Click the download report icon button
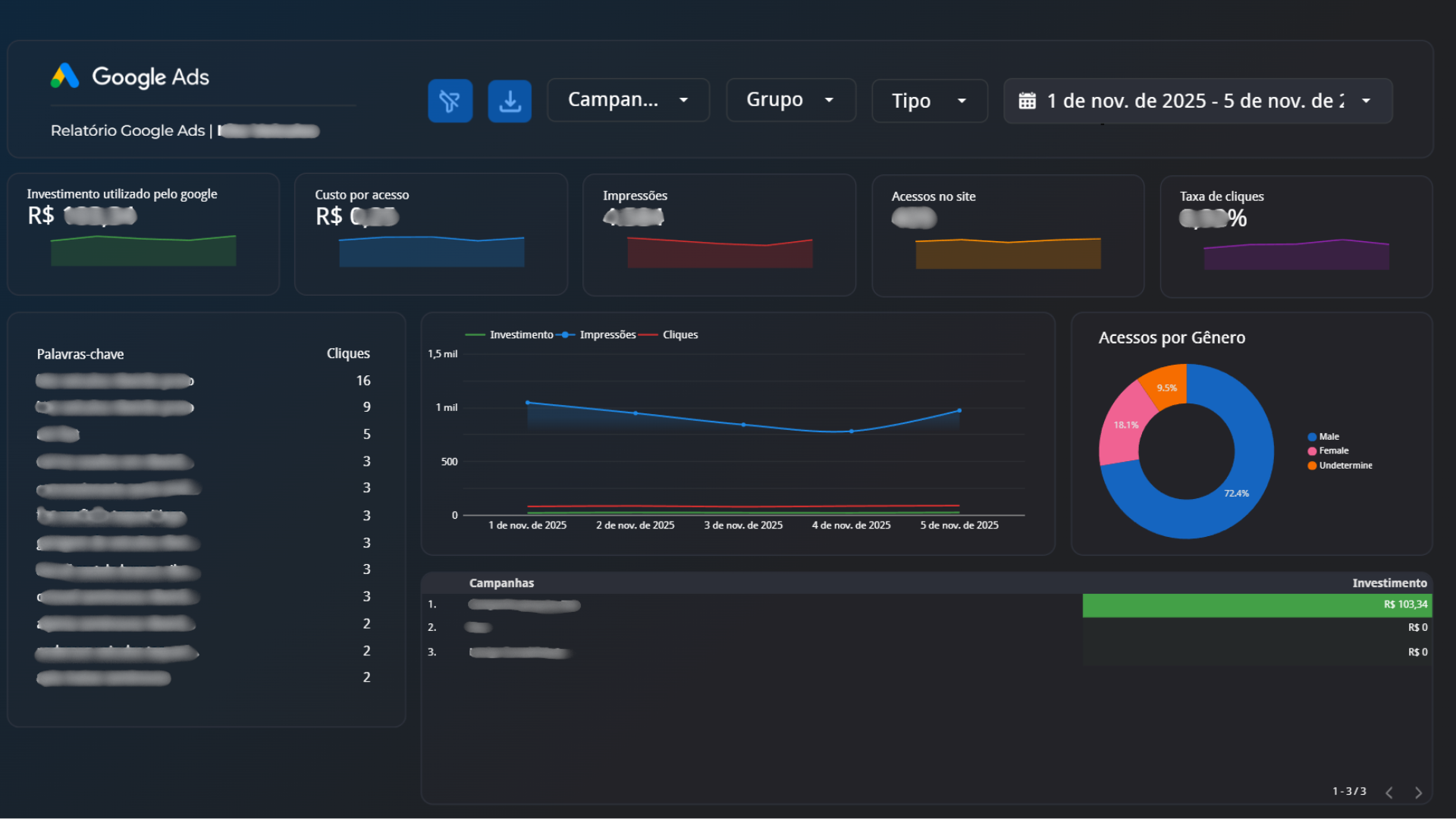This screenshot has height=819, width=1456. (x=510, y=101)
